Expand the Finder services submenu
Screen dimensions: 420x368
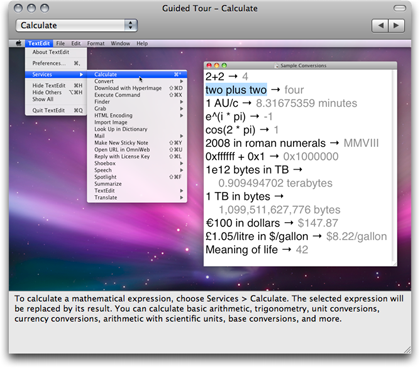(x=137, y=102)
